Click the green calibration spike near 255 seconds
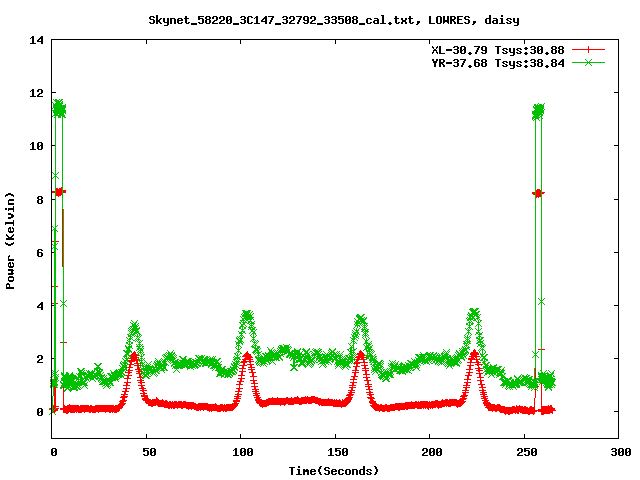 (x=538, y=112)
